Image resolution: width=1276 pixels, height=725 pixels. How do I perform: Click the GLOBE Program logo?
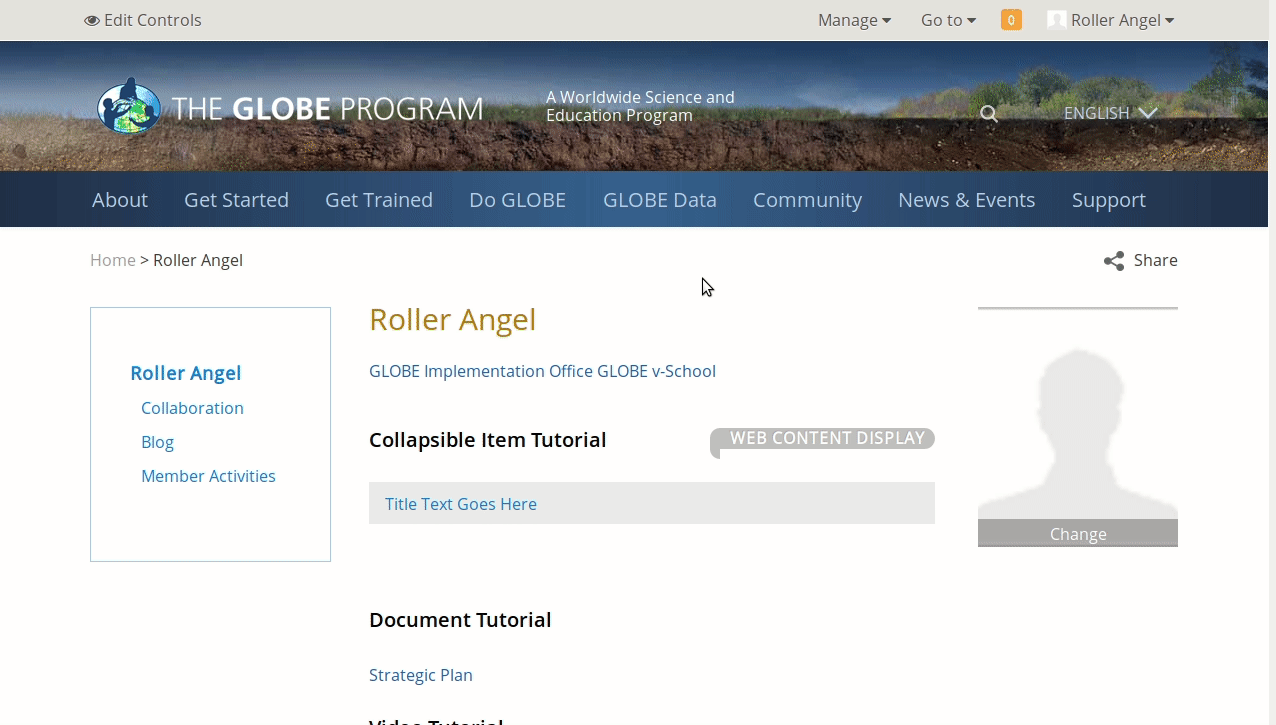pyautogui.click(x=290, y=107)
